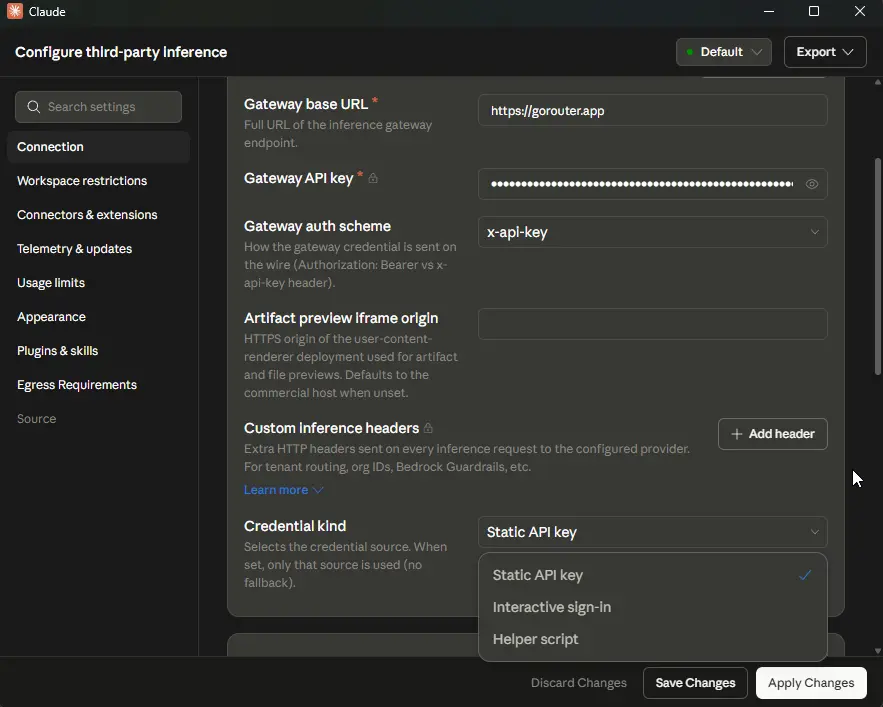Viewport: 883px width, 707px height.
Task: Open Connectors & extensions section
Action: [98, 215]
